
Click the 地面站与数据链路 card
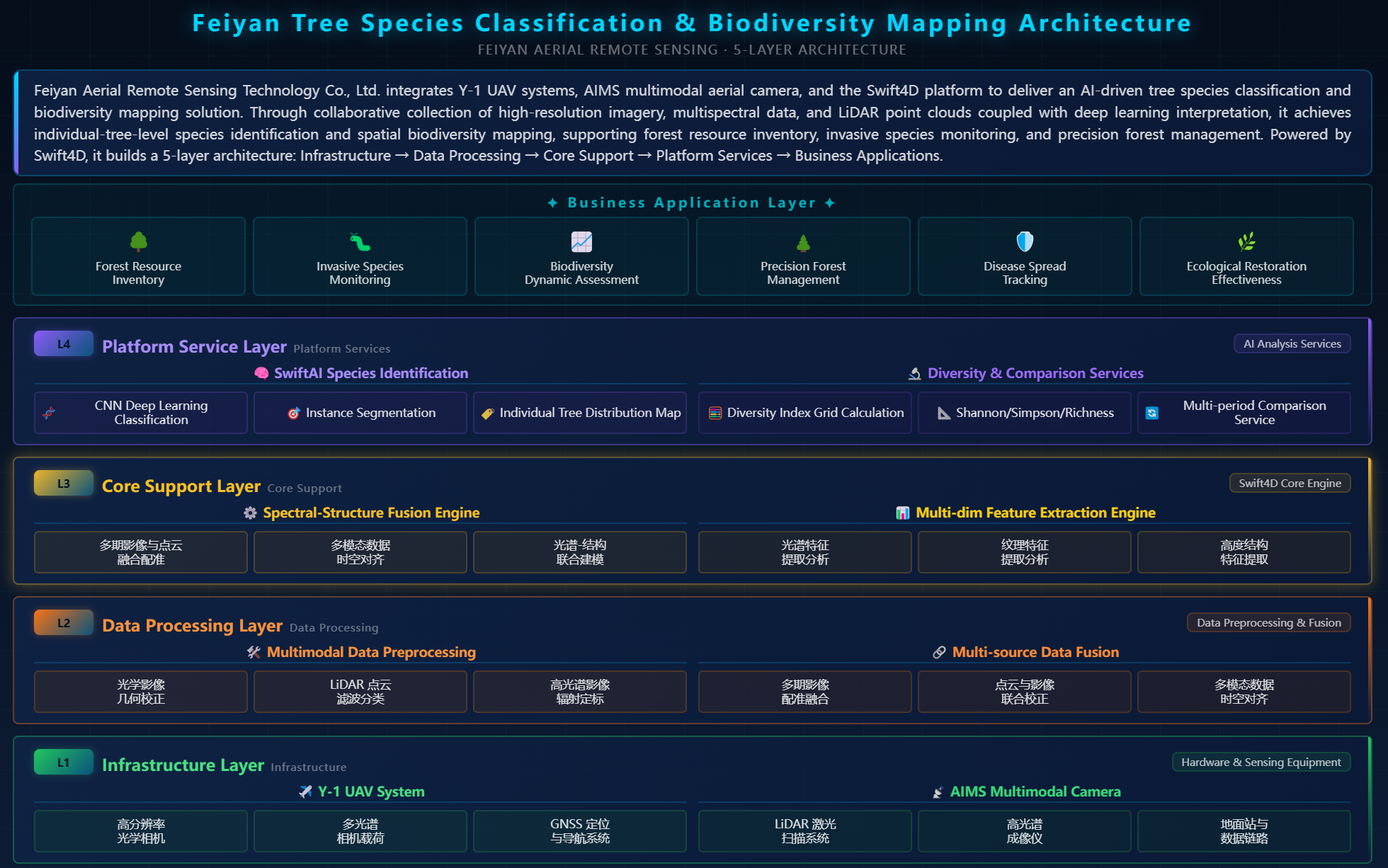pos(1244,831)
